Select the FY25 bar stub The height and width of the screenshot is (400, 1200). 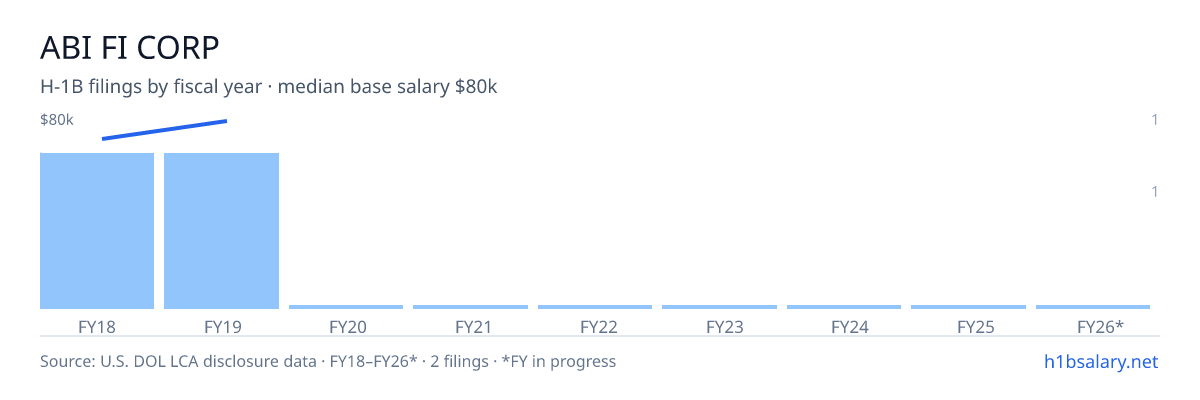point(968,307)
